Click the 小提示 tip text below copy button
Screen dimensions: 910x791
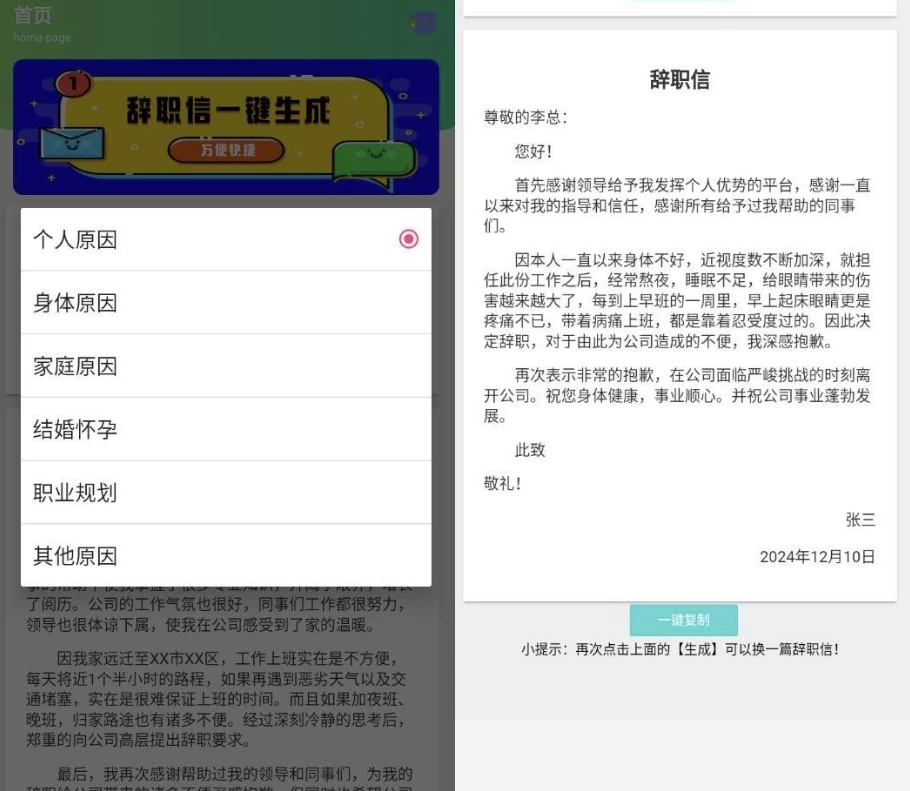click(679, 649)
